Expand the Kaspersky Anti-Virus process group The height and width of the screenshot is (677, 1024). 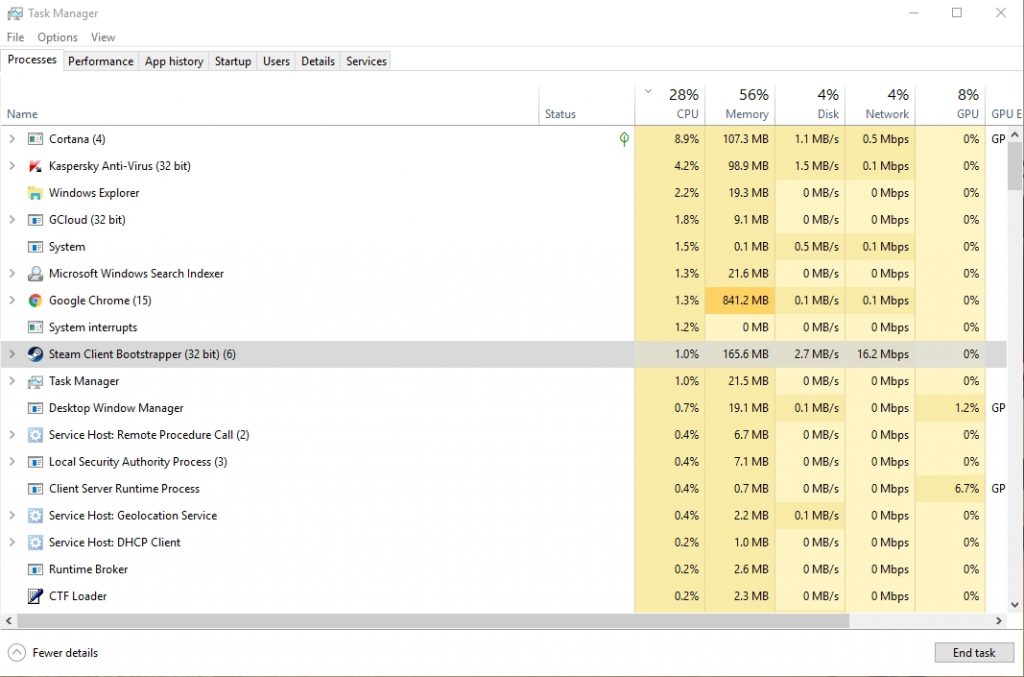pos(12,166)
